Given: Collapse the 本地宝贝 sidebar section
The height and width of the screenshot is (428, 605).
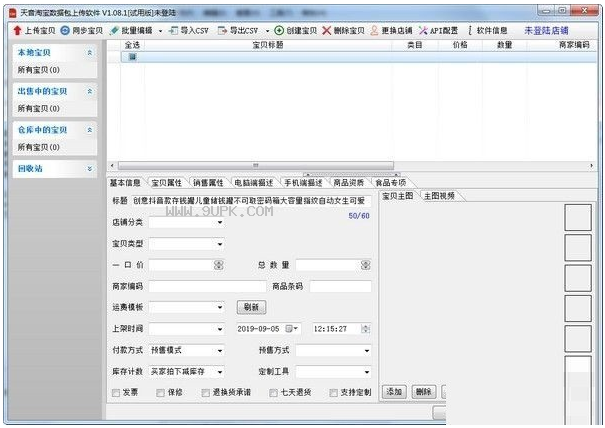Looking at the screenshot, I should click(x=90, y=53).
